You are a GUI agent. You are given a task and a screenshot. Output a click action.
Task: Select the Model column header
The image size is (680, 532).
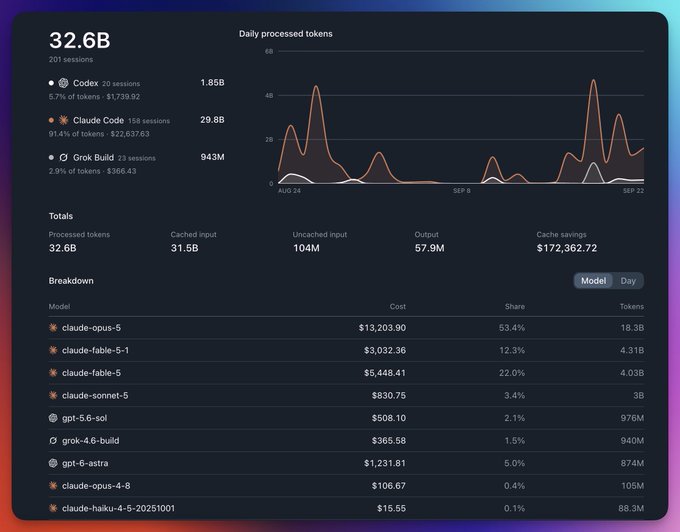pyautogui.click(x=59, y=307)
